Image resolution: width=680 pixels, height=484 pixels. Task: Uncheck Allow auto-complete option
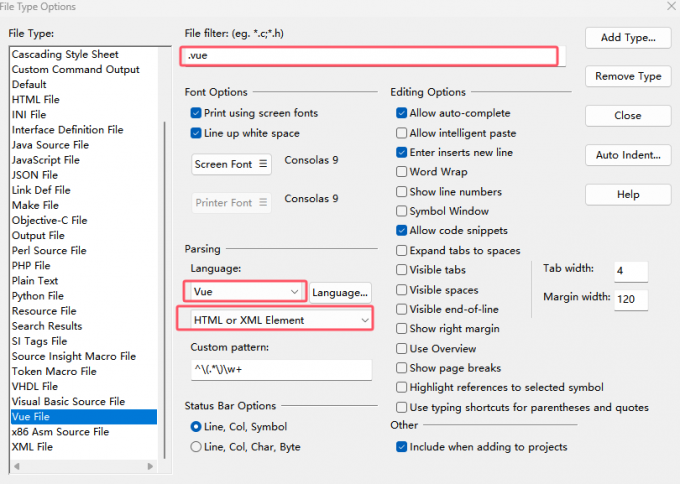[401, 113]
